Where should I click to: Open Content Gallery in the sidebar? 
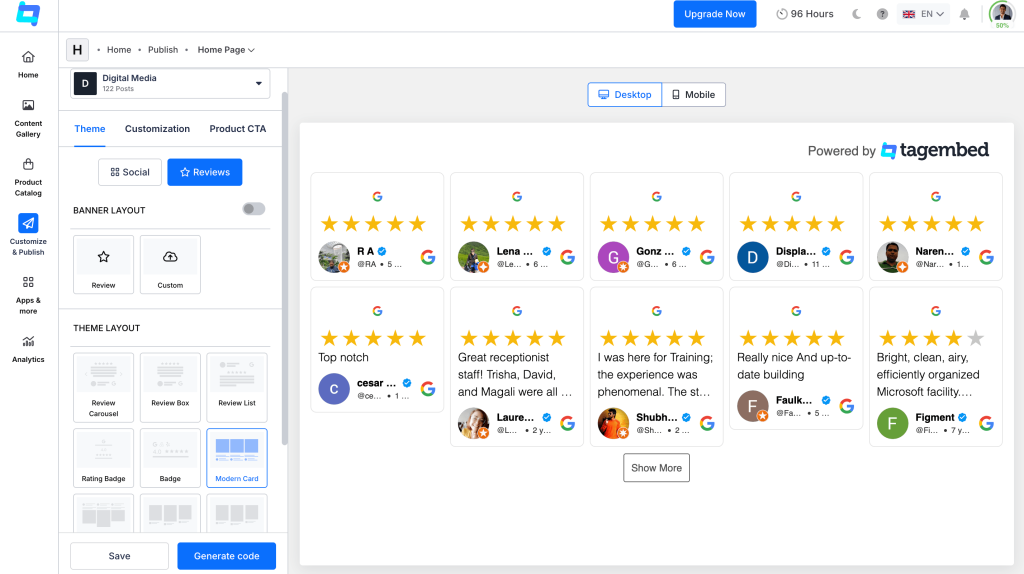[28, 118]
